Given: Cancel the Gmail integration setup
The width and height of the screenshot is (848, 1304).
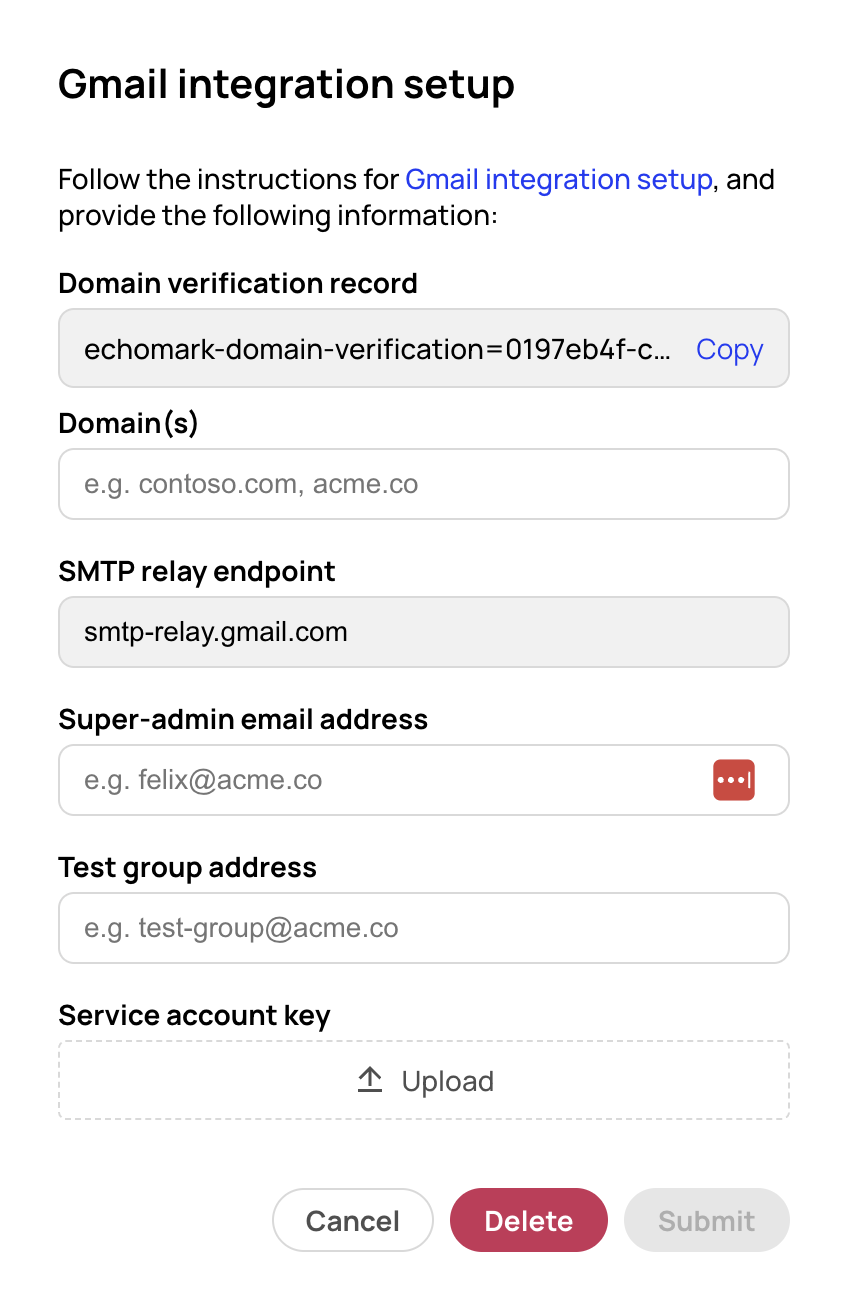Looking at the screenshot, I should tap(352, 1220).
